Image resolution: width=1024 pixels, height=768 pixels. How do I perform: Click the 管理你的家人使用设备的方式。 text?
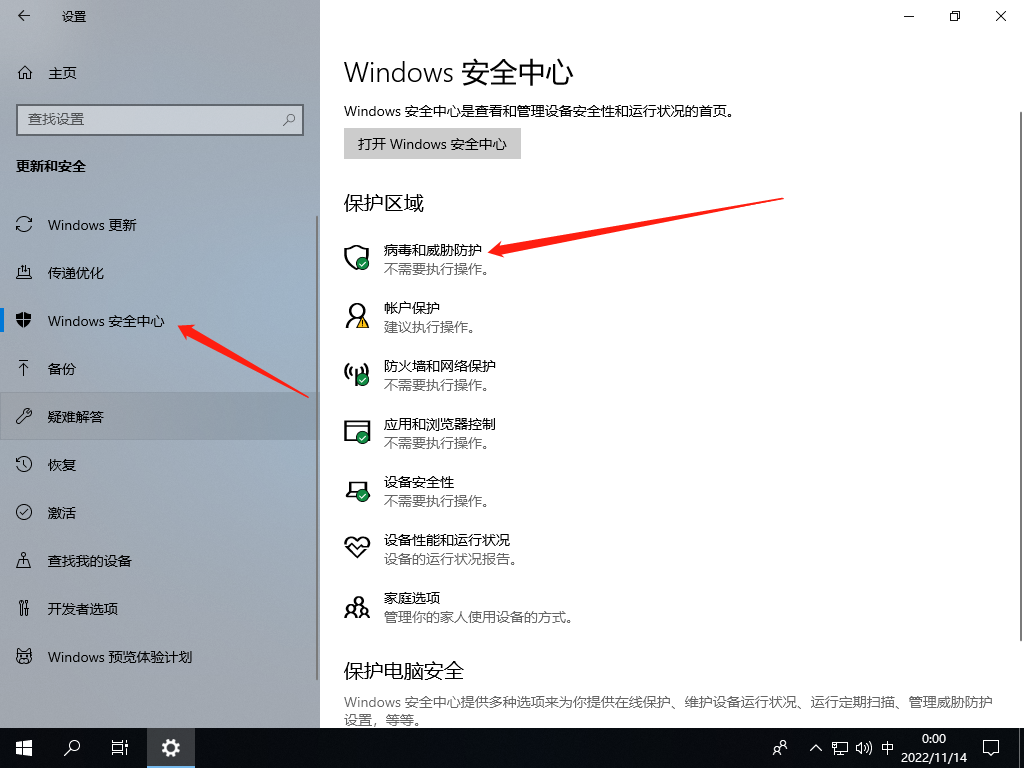479,617
